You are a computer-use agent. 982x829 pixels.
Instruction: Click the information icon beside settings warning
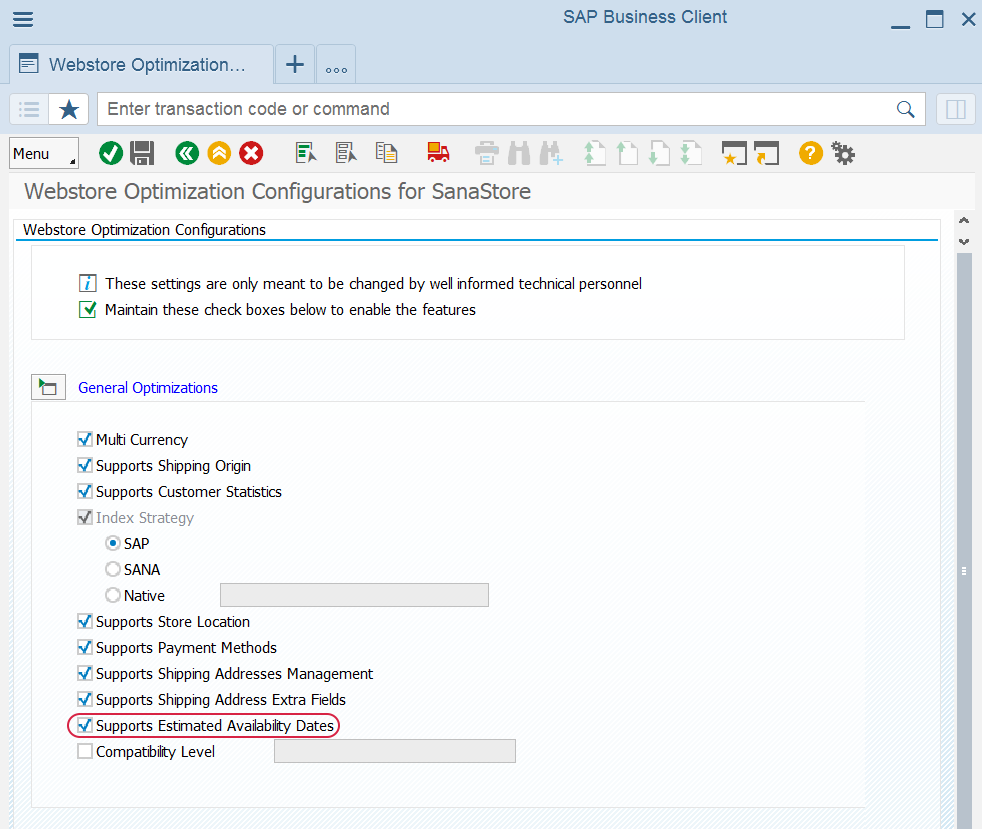click(x=88, y=284)
